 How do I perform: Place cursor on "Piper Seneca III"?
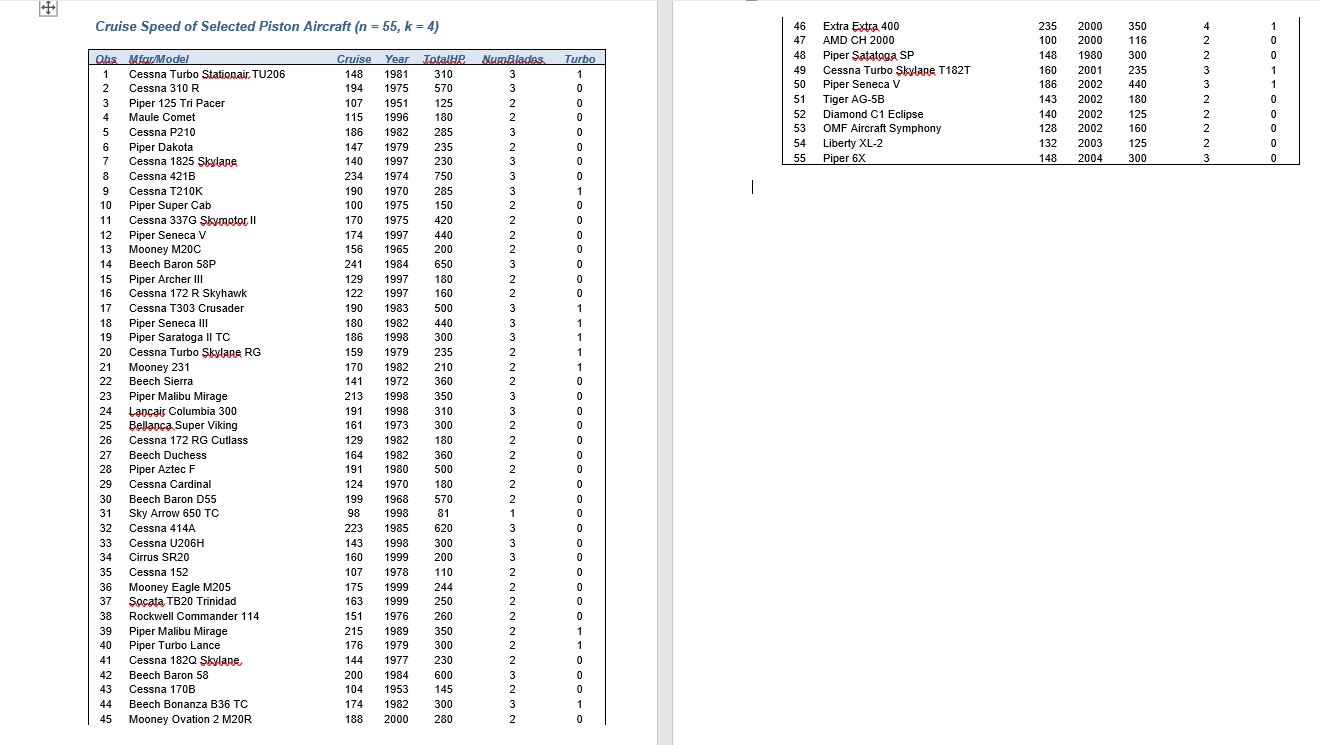point(168,323)
